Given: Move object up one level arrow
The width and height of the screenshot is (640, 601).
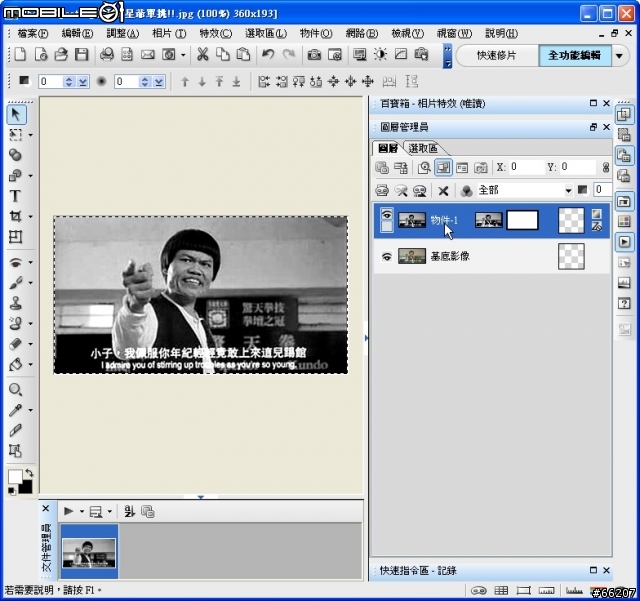Looking at the screenshot, I should click(x=184, y=82).
